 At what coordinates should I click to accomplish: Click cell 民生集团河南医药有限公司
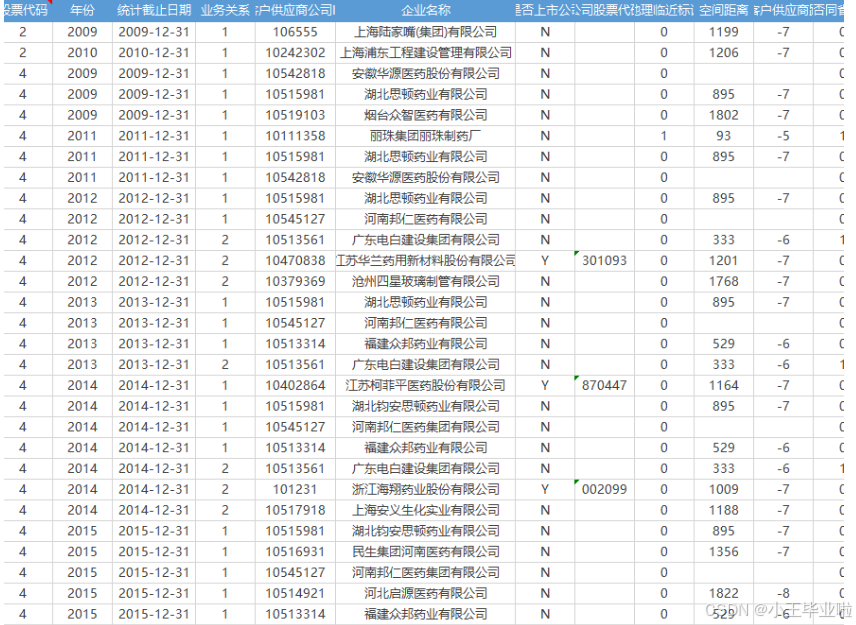click(425, 552)
